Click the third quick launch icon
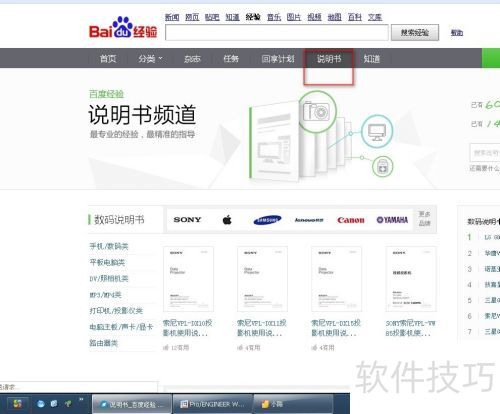Image resolution: width=500 pixels, height=414 pixels. pyautogui.click(x=68, y=404)
